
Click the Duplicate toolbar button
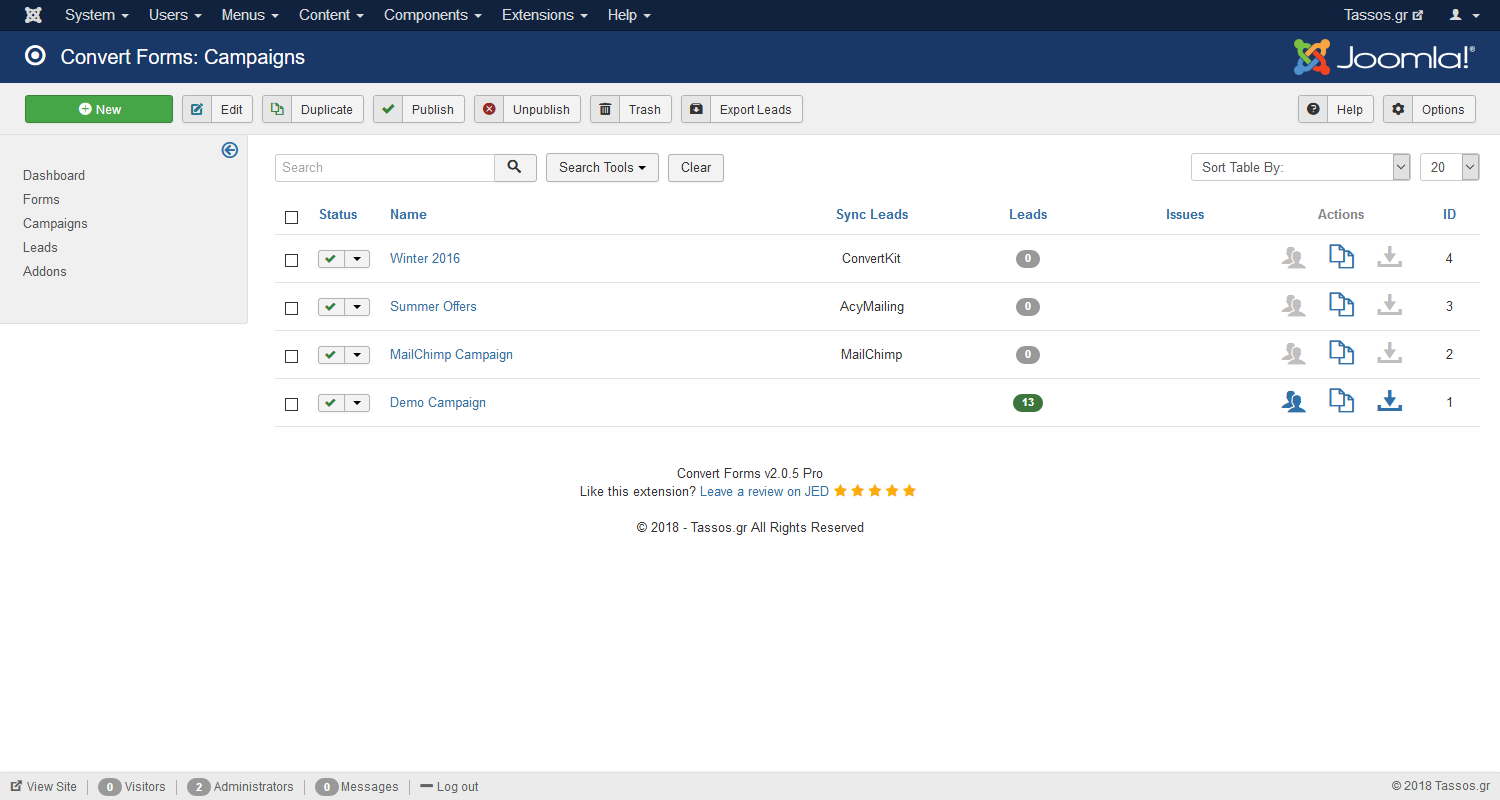coord(313,109)
